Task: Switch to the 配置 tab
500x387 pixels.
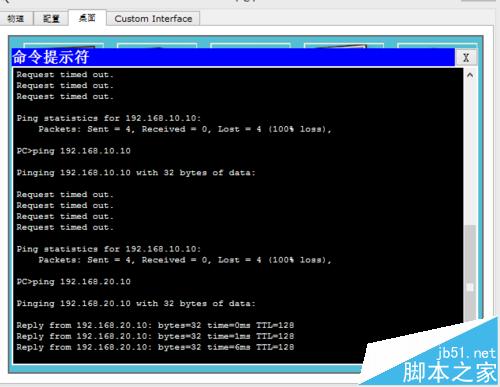Action: pyautogui.click(x=51, y=19)
